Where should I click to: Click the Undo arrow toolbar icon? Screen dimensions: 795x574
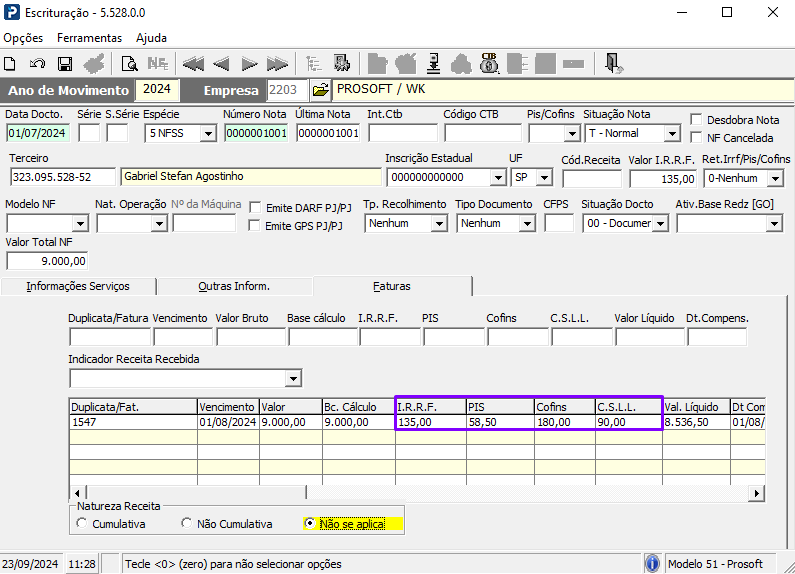point(38,64)
